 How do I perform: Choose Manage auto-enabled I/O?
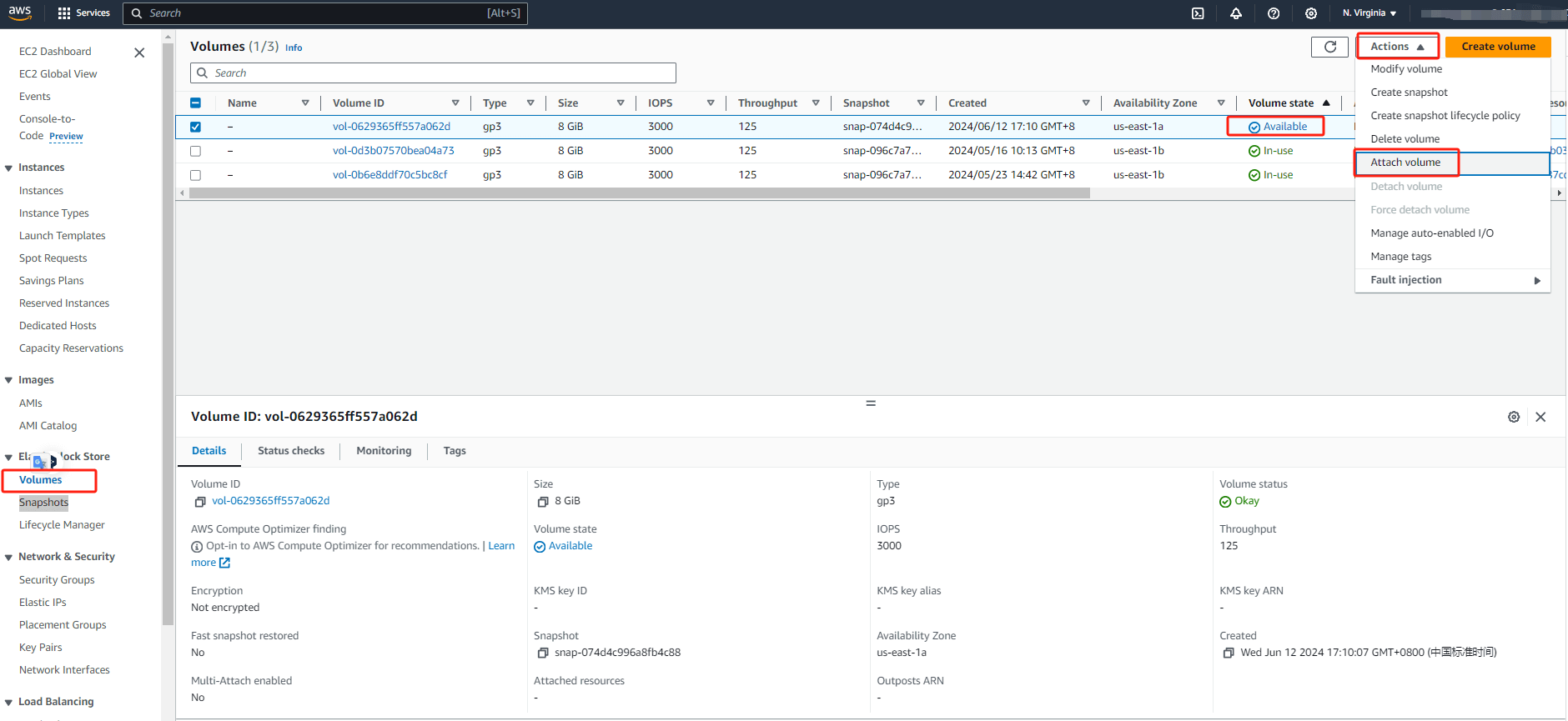point(1453,233)
